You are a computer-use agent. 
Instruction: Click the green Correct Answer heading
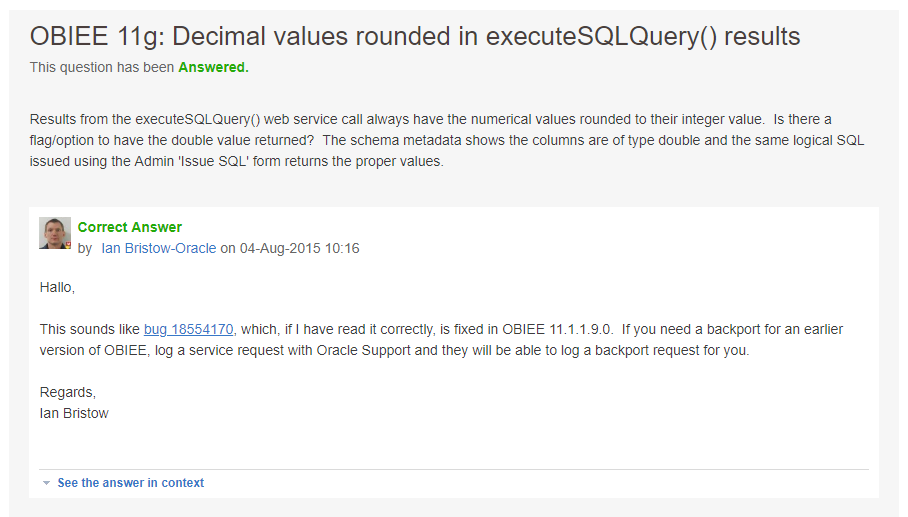tap(130, 227)
